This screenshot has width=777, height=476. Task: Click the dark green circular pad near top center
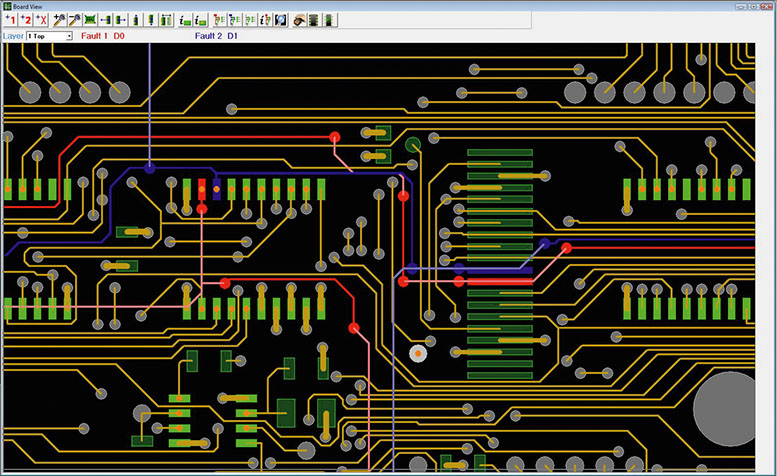coord(412,145)
